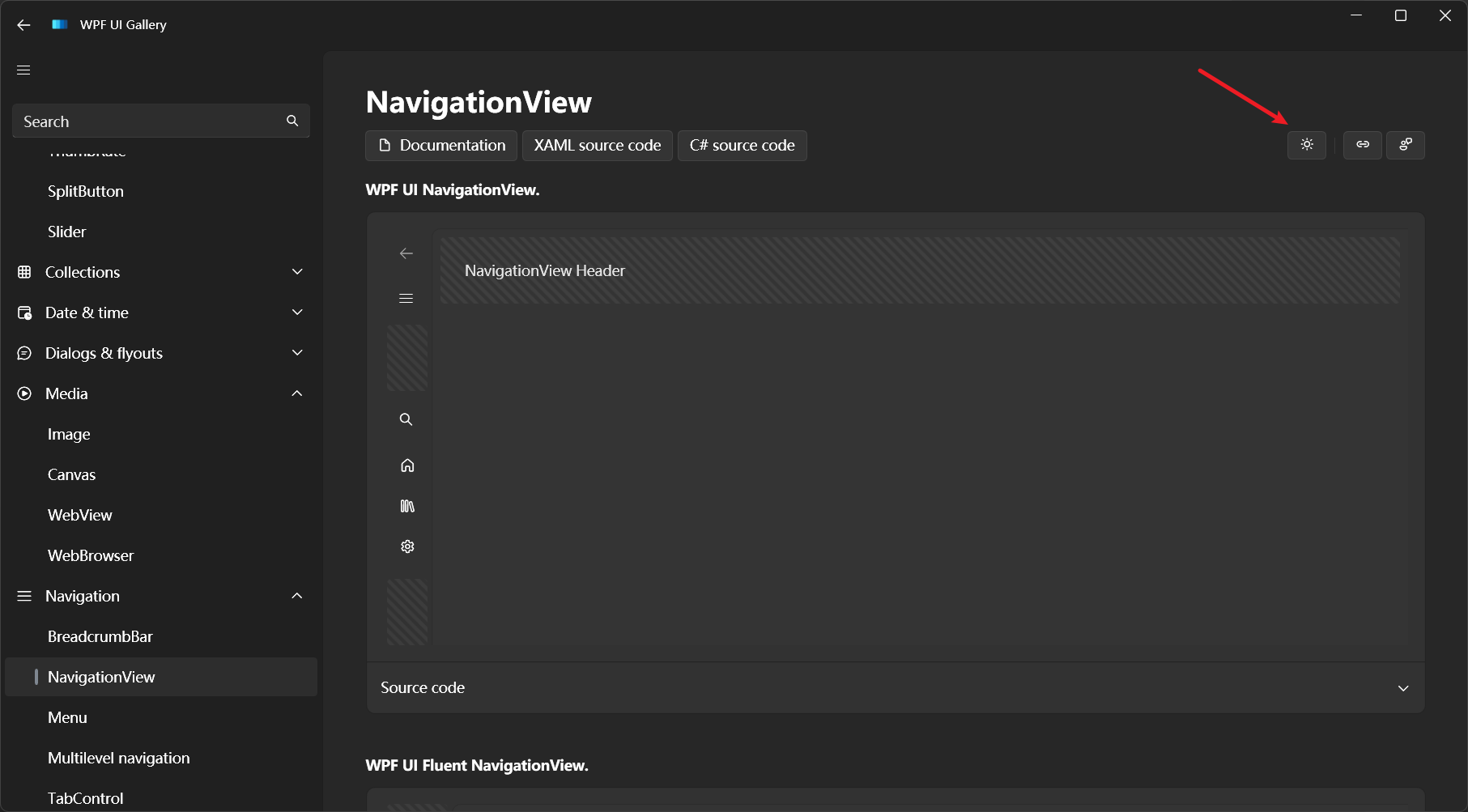Click the magnifier icon in the Search box
Image resolution: width=1468 pixels, height=812 pixels.
coord(292,121)
